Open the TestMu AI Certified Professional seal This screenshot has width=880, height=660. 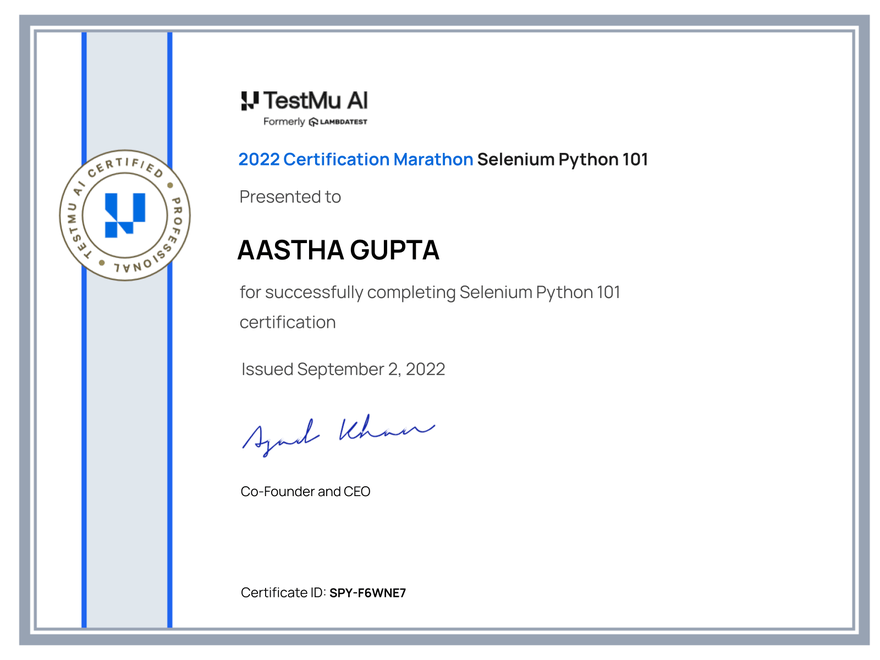pos(124,215)
